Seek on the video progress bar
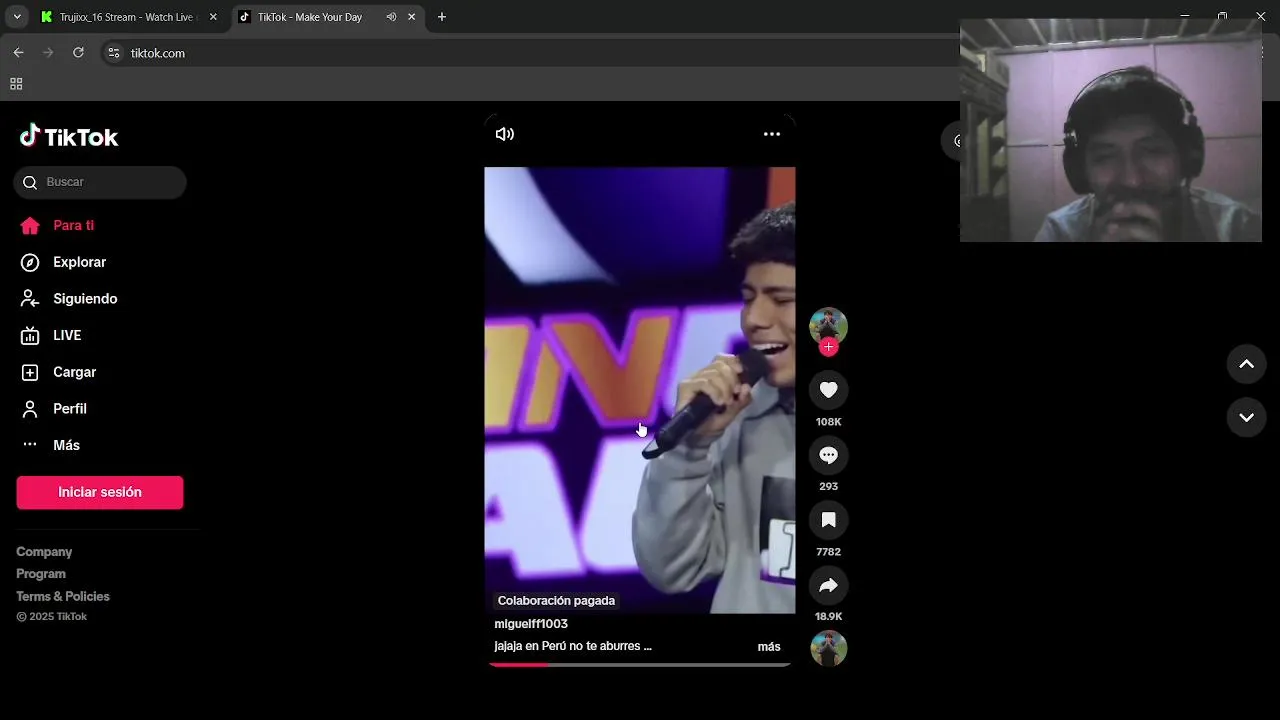This screenshot has height=720, width=1280. point(640,664)
